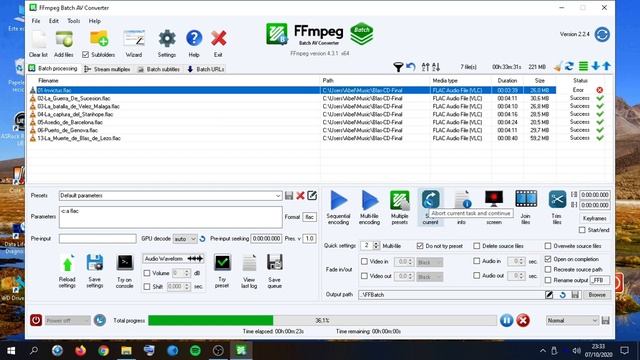The width and height of the screenshot is (640, 360).
Task: Edit preset with pencil icon beside Presets
Action: click(312, 196)
